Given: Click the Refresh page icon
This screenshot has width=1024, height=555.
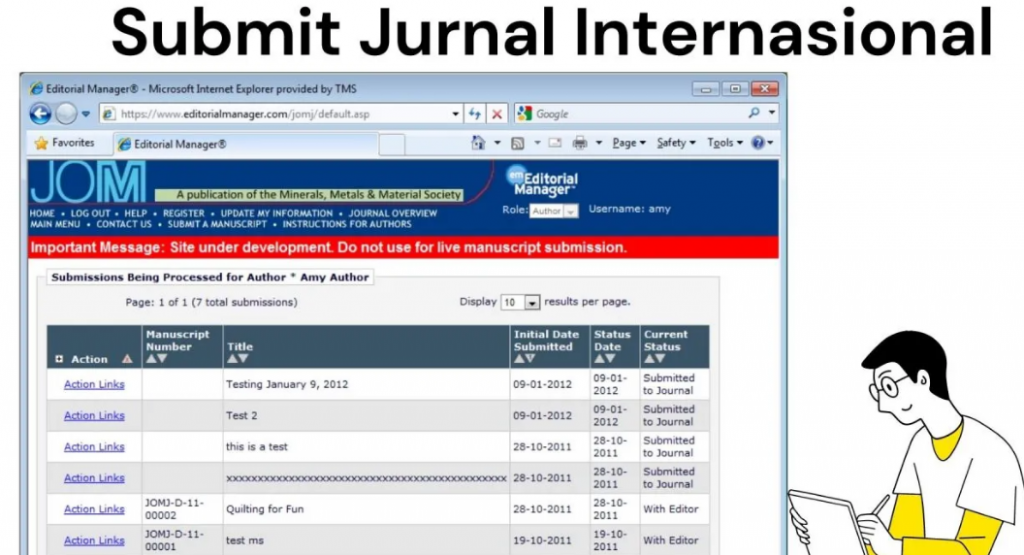Looking at the screenshot, I should pos(475,114).
